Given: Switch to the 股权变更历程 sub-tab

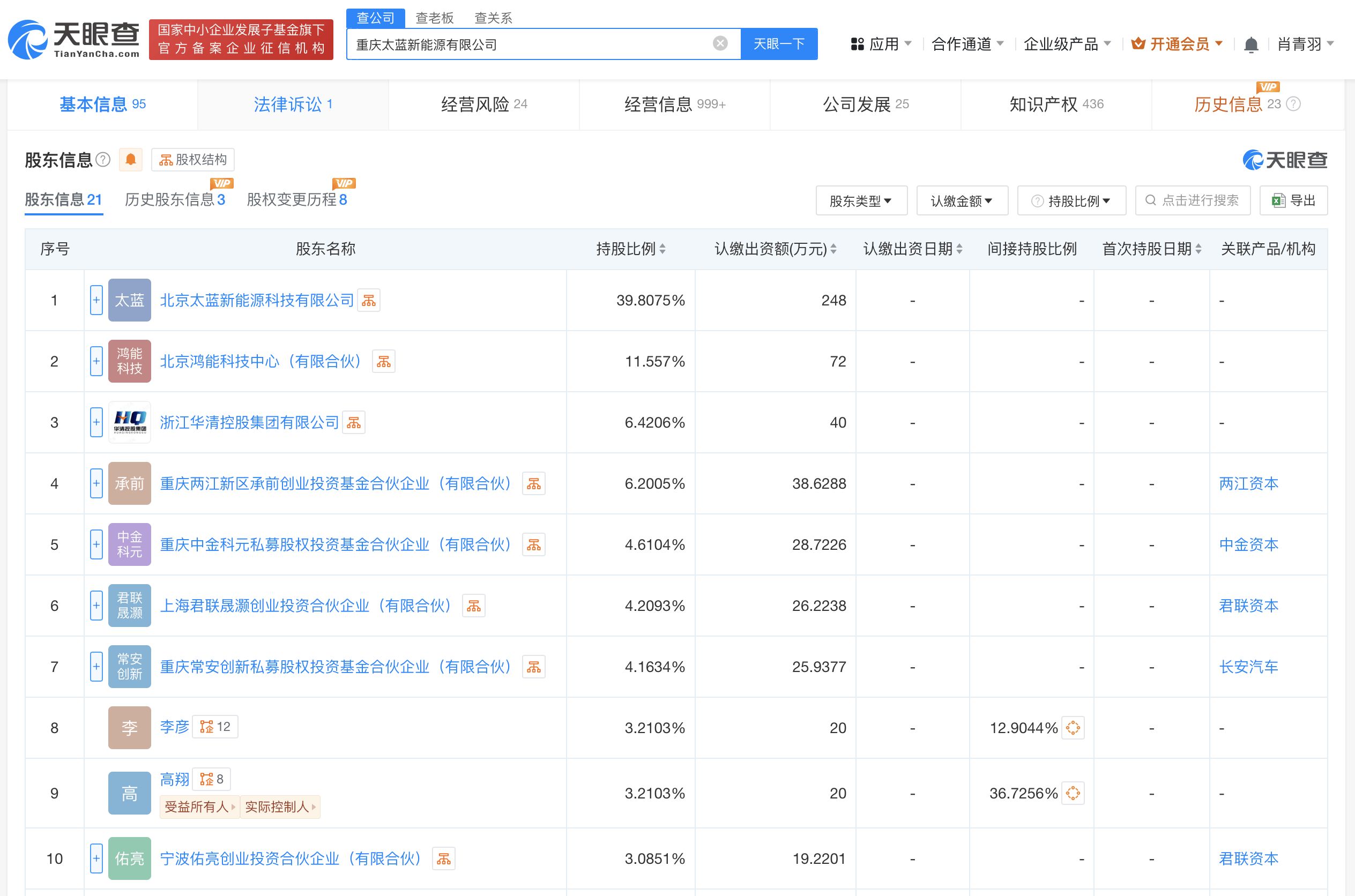Looking at the screenshot, I should pos(296,199).
